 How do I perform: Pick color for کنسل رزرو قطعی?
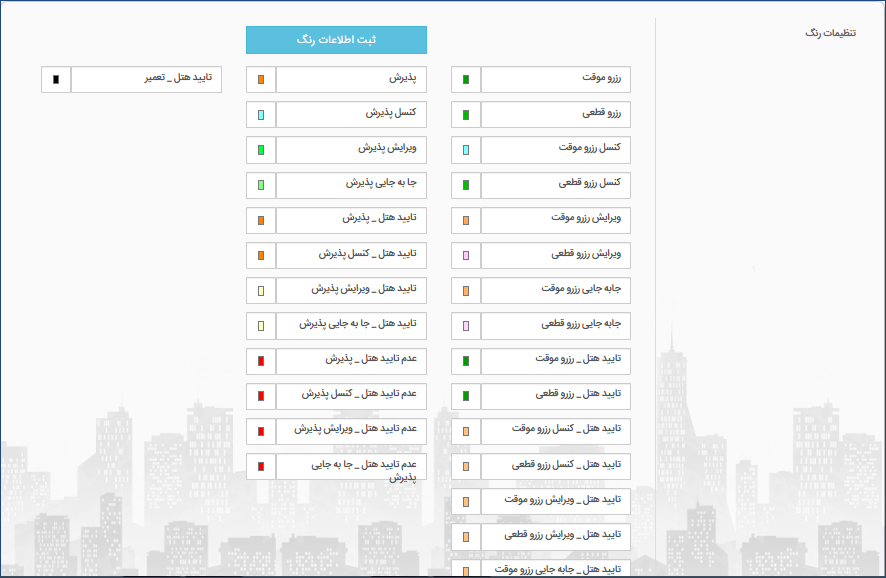coord(466,185)
